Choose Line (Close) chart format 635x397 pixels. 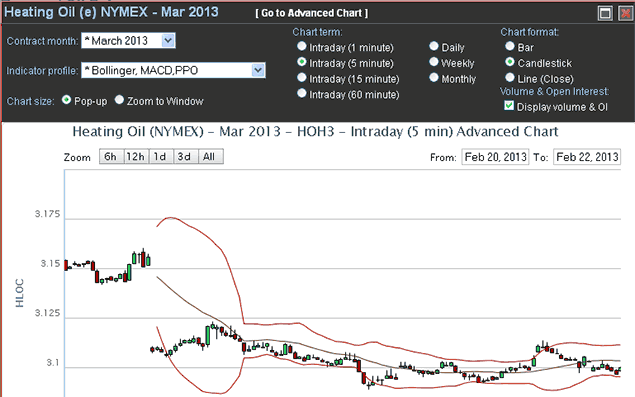[x=510, y=77]
